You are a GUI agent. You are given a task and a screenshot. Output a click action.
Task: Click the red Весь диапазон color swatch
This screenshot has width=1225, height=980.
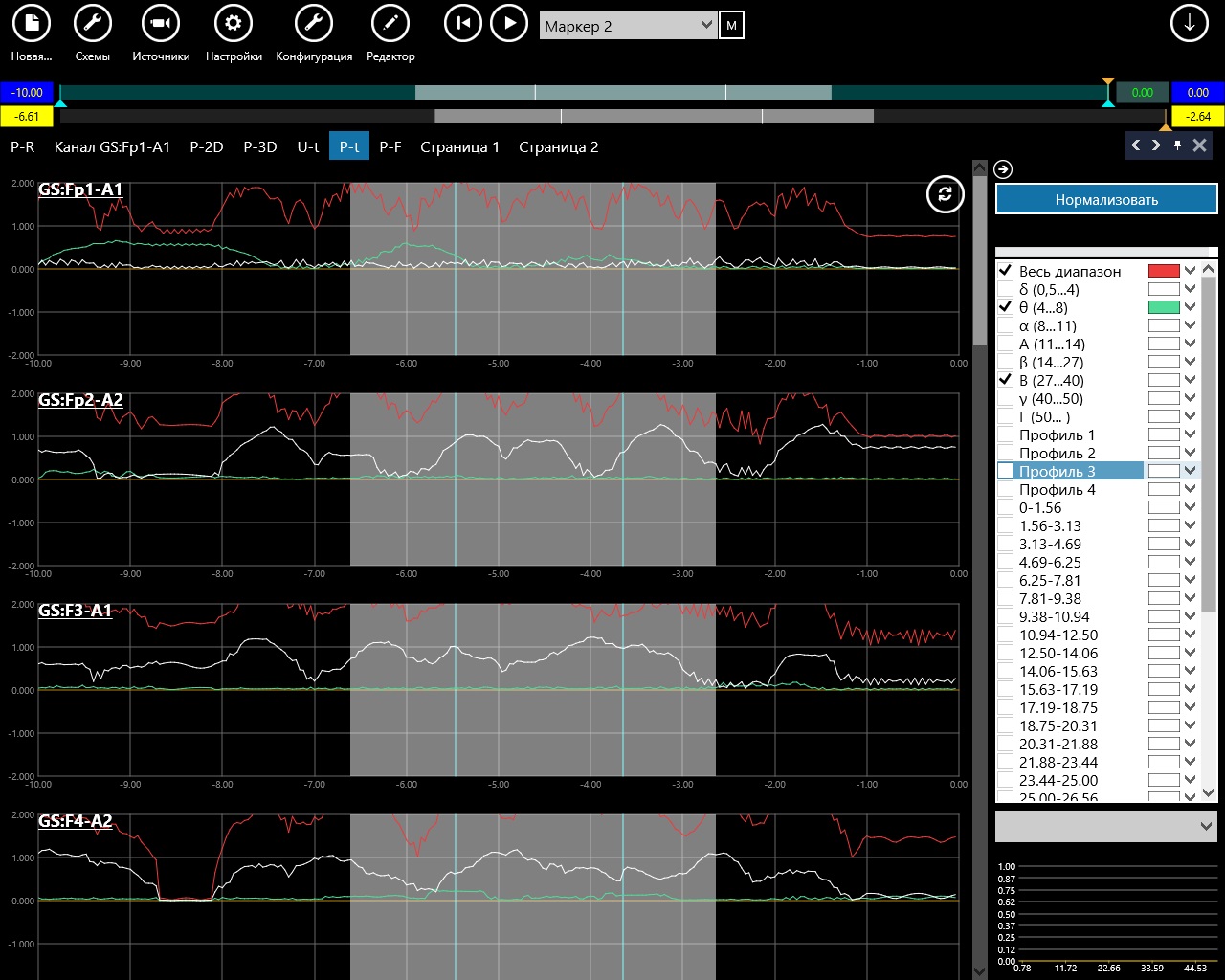(x=1164, y=271)
